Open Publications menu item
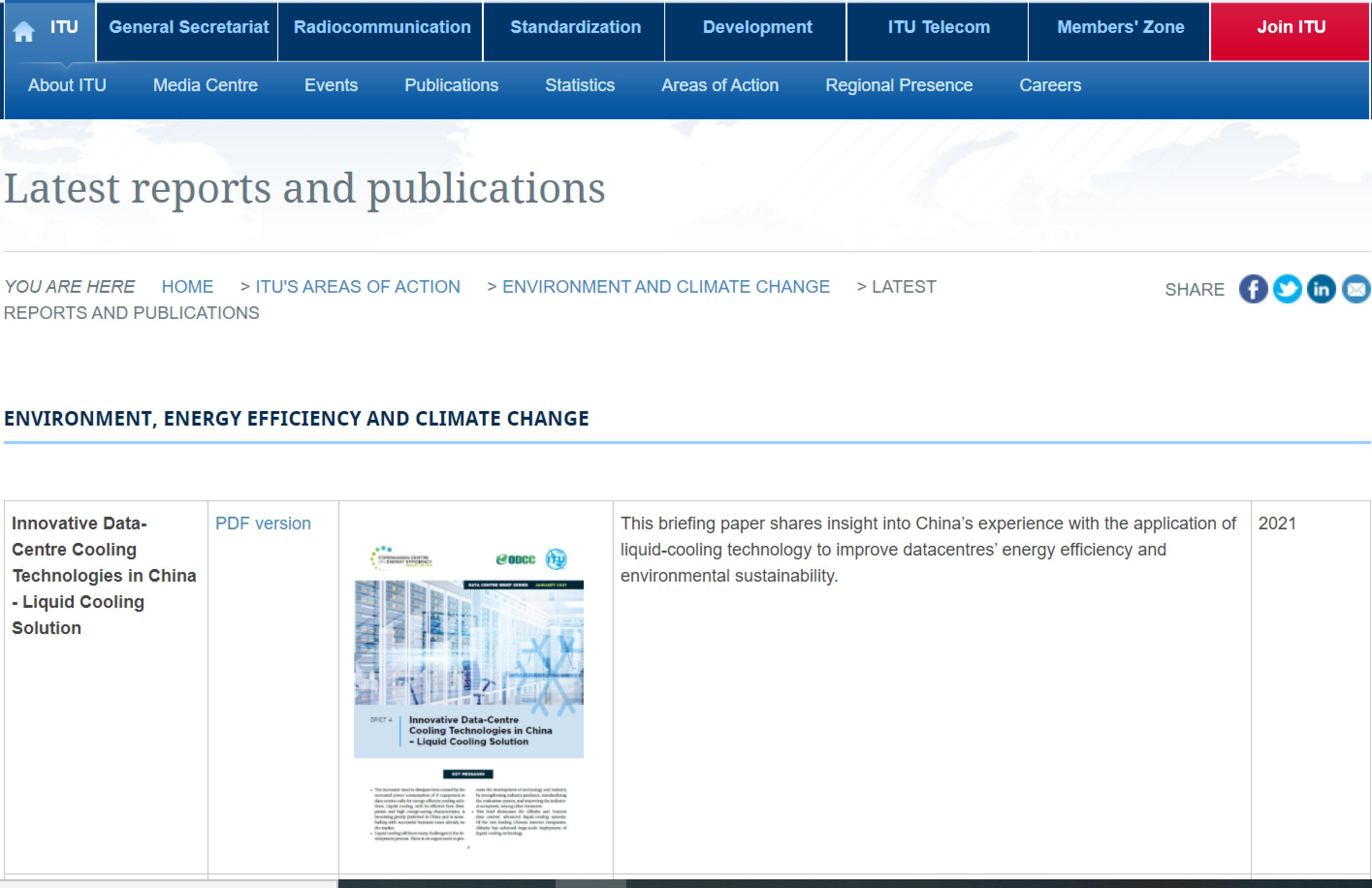The image size is (1372, 888). point(451,85)
